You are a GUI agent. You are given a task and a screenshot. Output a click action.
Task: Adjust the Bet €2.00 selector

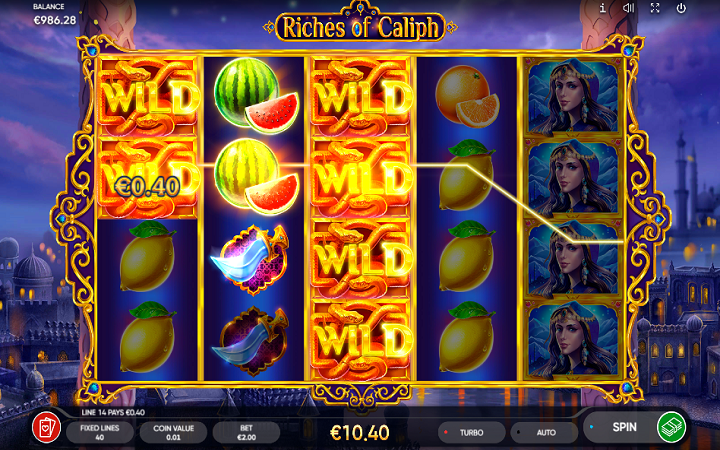(247, 433)
